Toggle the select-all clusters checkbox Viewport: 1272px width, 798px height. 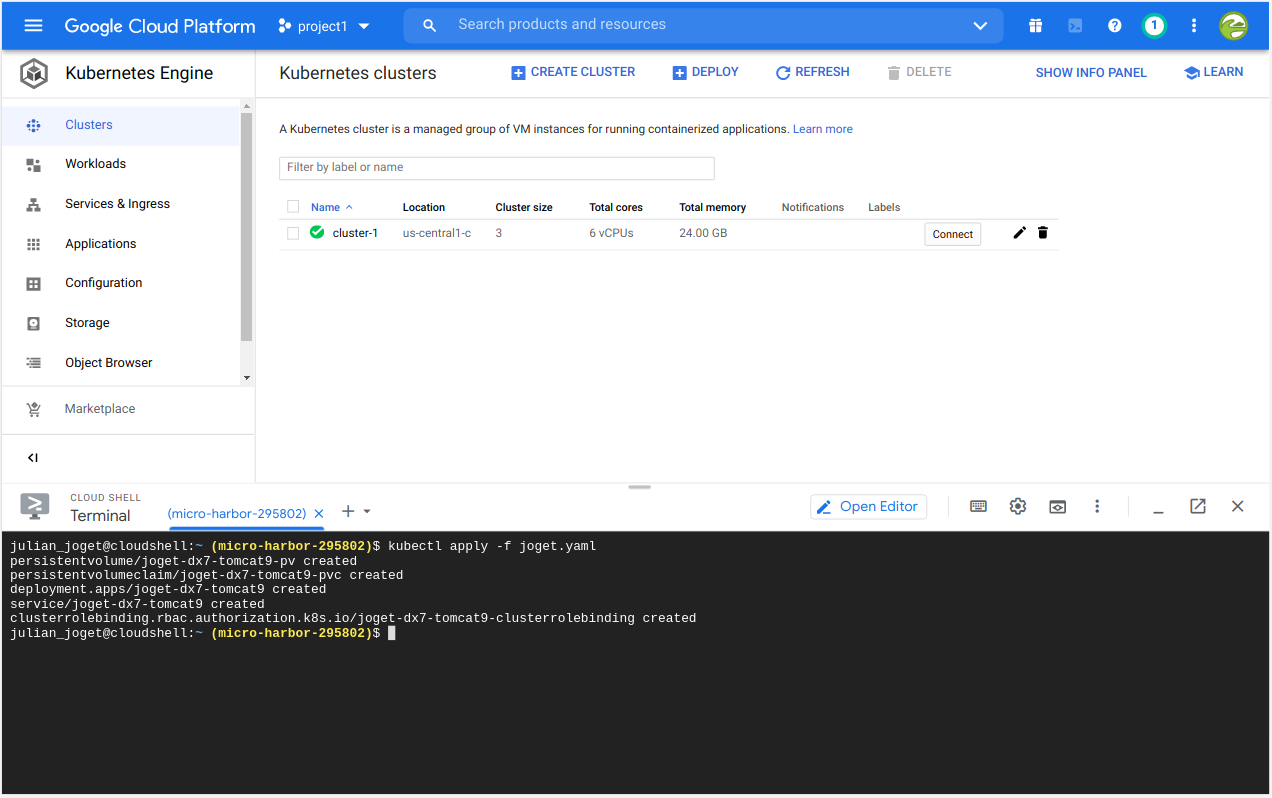pos(293,207)
